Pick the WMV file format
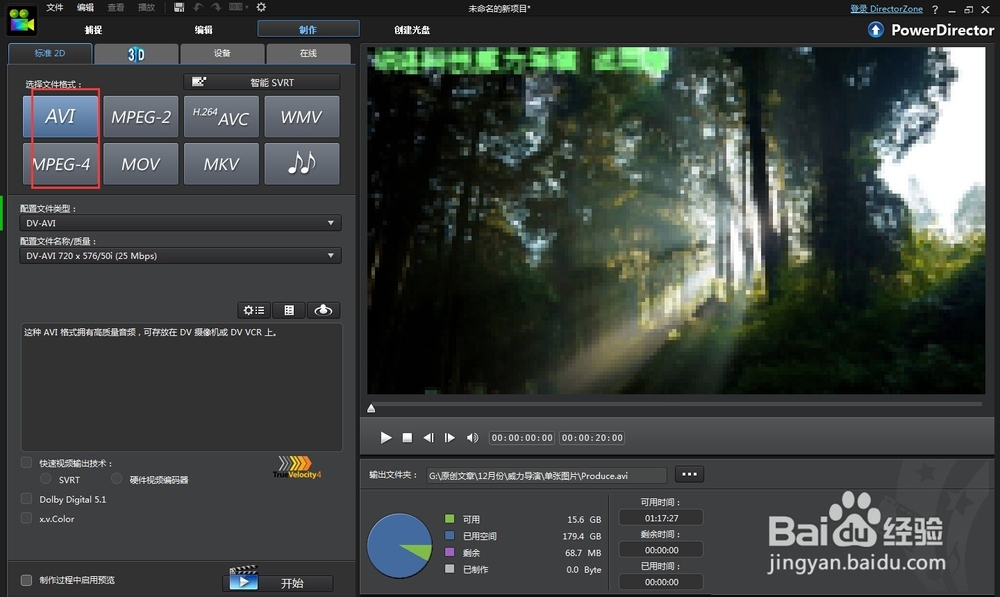Image resolution: width=1000 pixels, height=597 pixels. [301, 117]
